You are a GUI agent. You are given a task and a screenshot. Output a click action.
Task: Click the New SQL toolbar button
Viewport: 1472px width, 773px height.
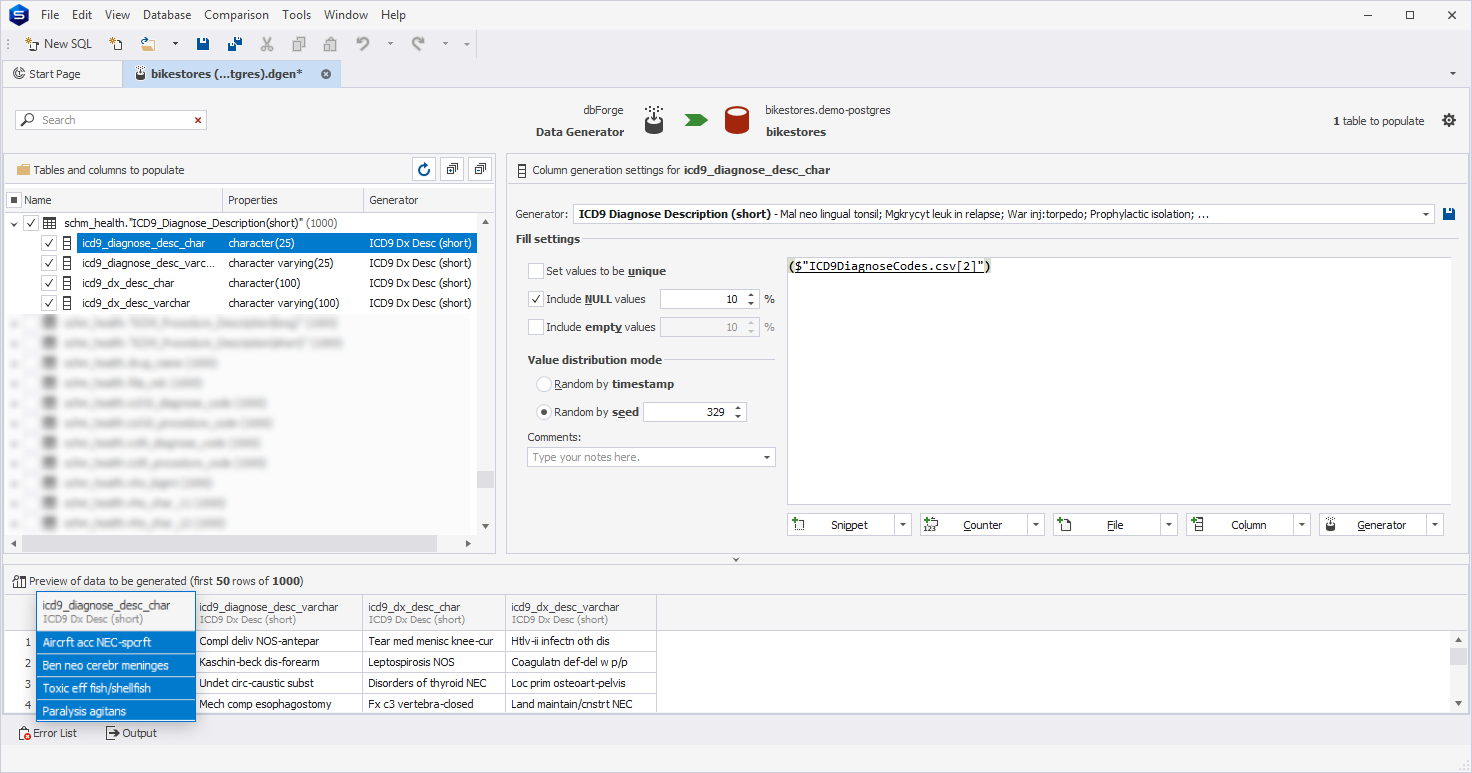[x=58, y=44]
